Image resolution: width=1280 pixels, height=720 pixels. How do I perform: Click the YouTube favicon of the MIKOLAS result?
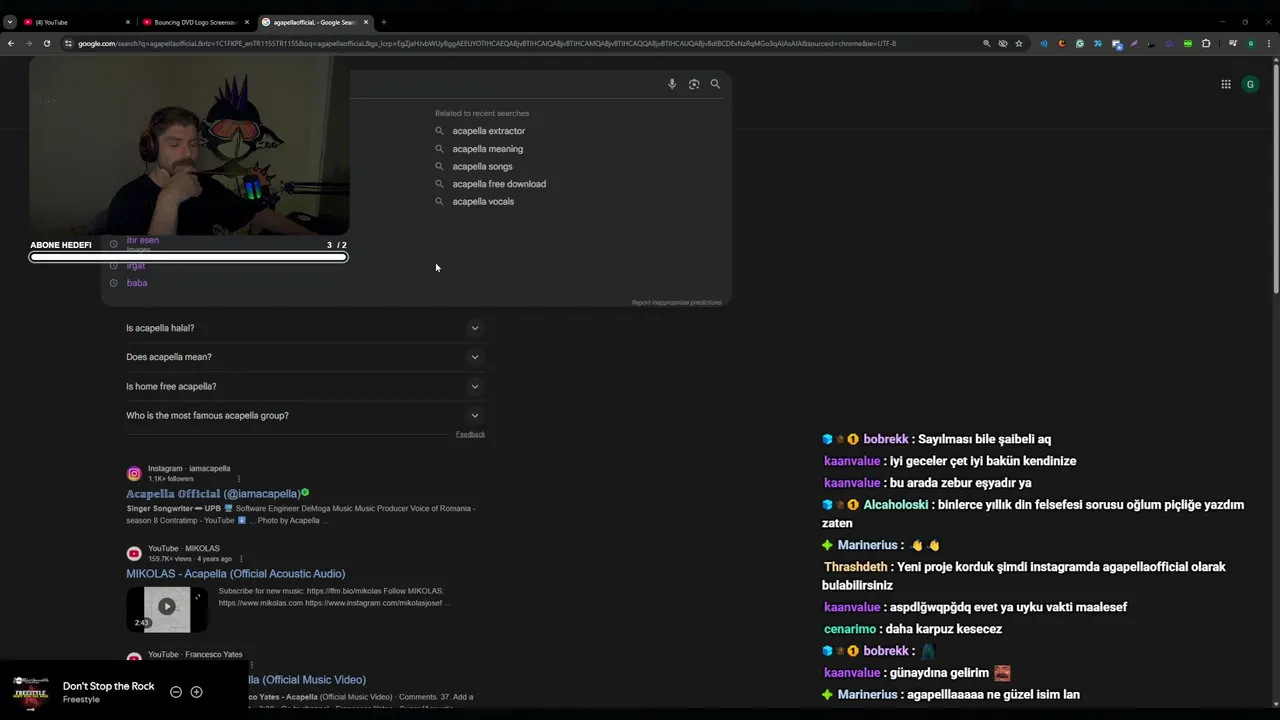coord(134,553)
